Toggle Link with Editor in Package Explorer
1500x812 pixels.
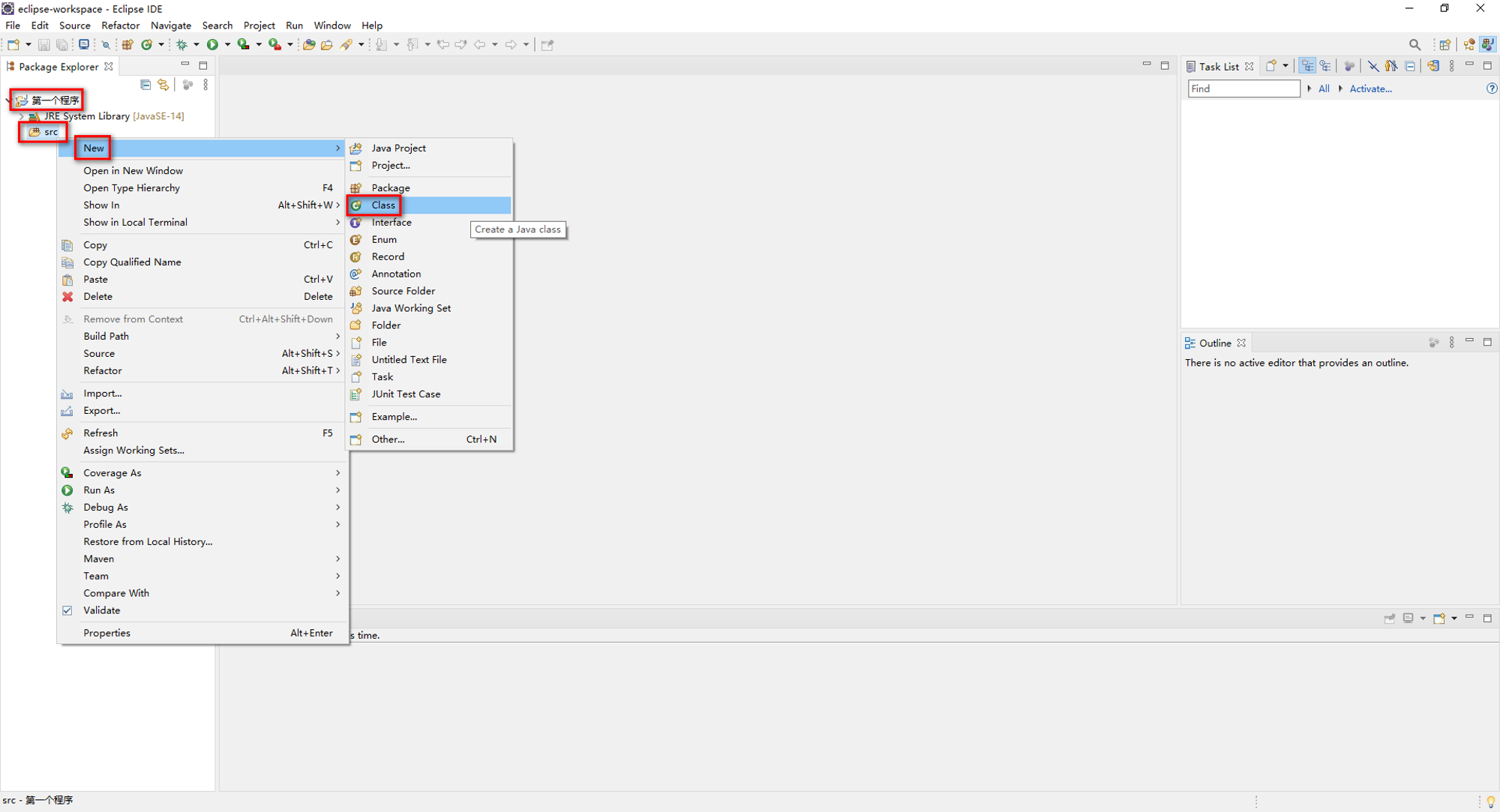pos(163,85)
